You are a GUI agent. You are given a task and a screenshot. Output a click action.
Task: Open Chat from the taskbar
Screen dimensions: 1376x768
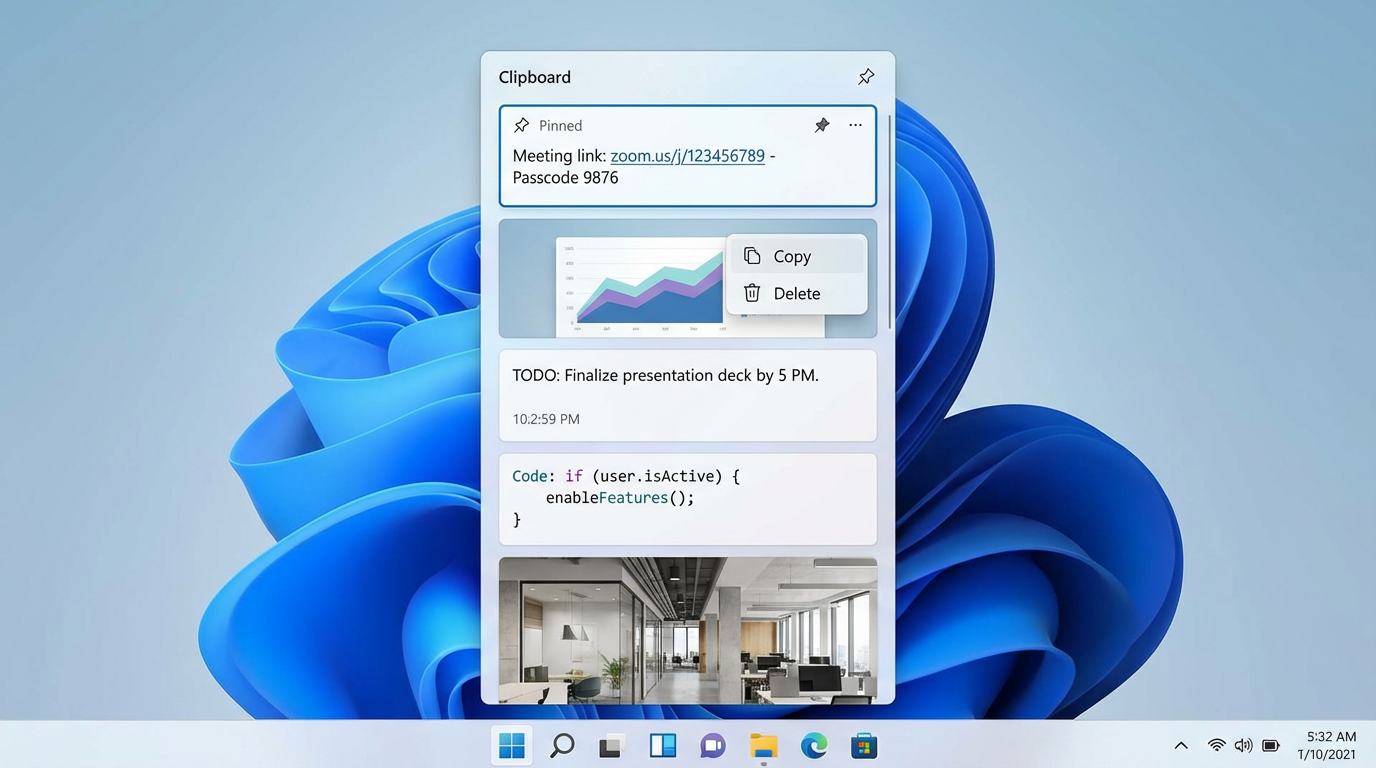[713, 745]
